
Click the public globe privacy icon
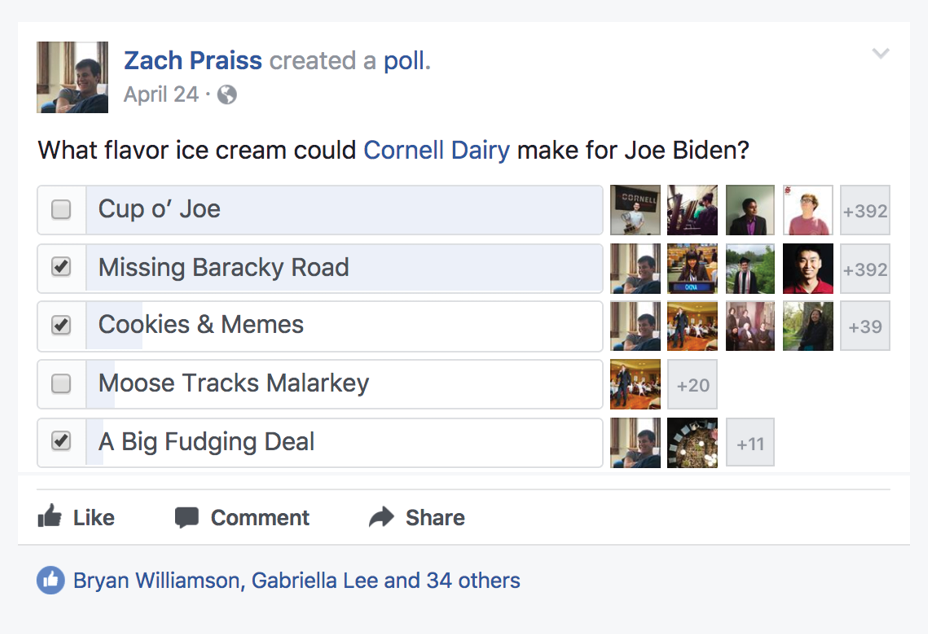click(227, 95)
